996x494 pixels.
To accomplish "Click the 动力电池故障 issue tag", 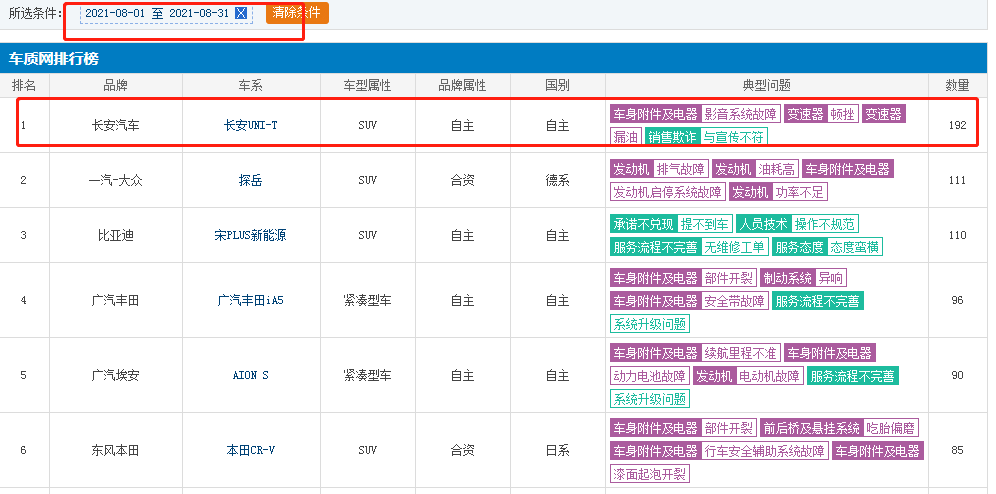I will (649, 375).
